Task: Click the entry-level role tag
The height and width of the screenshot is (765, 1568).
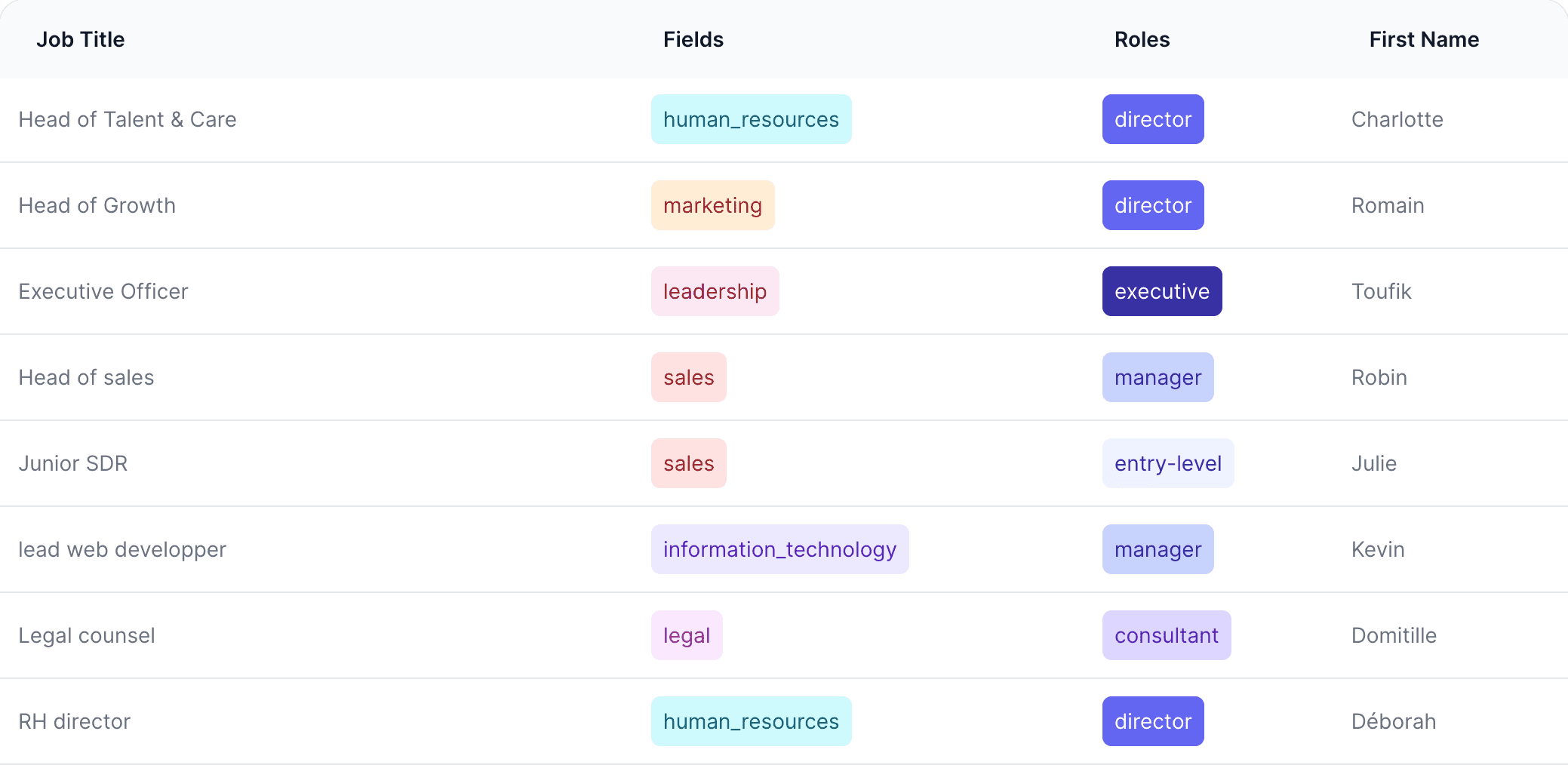Action: click(1168, 463)
